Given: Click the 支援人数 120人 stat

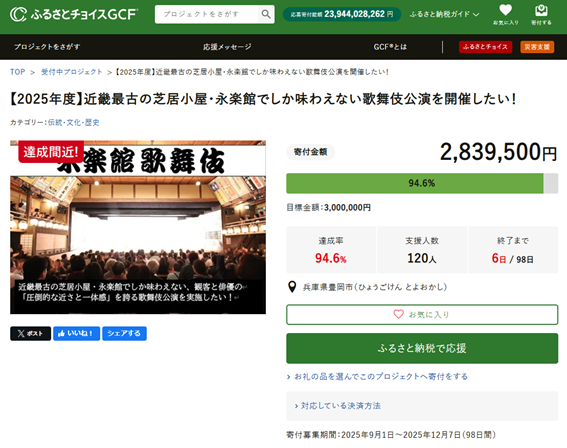Looking at the screenshot, I should click(x=422, y=250).
